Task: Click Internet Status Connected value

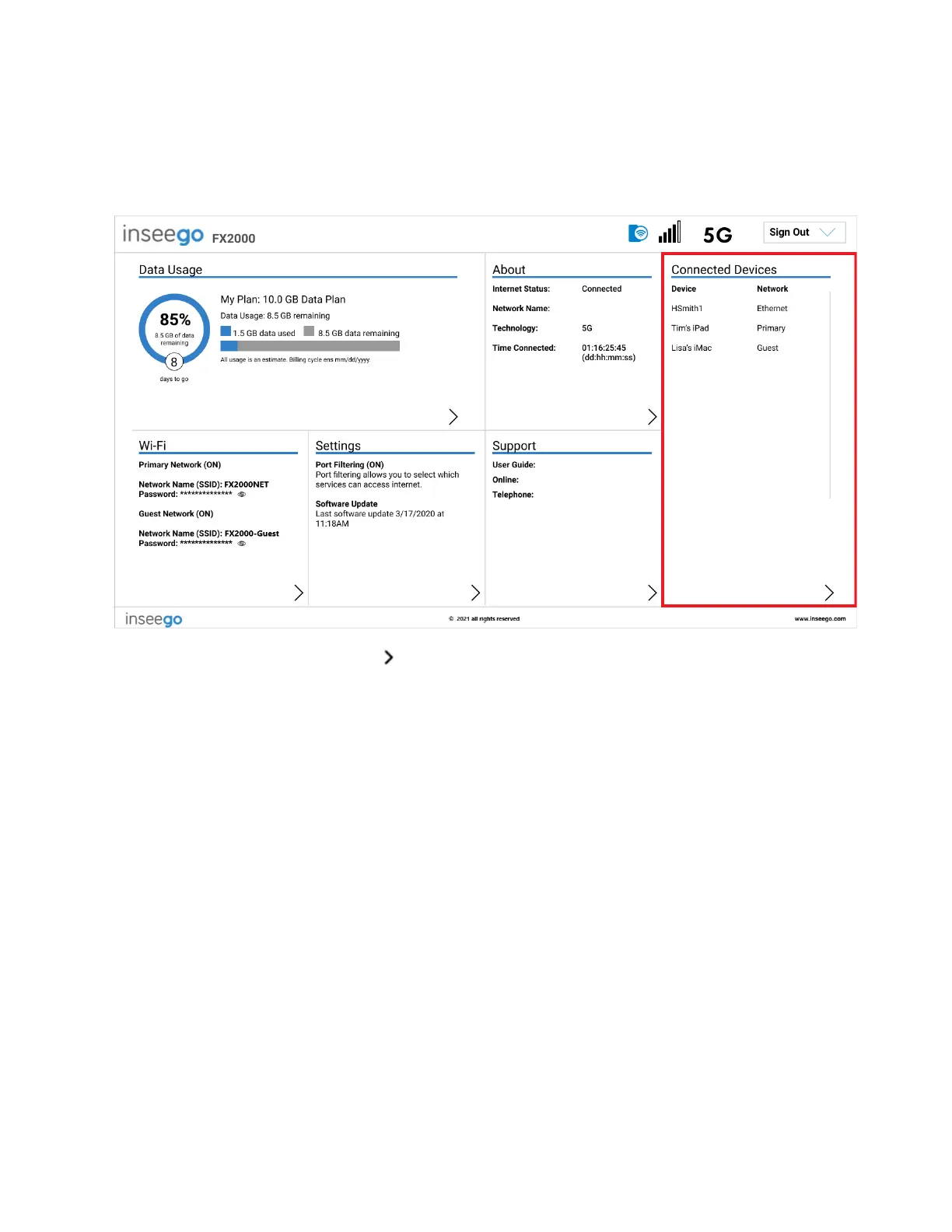Action: (601, 289)
